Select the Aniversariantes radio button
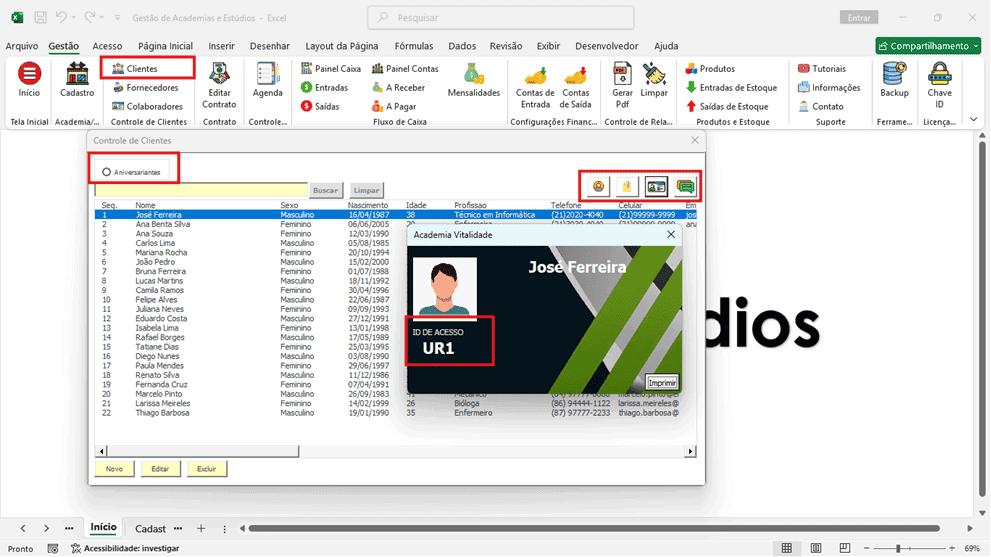This screenshot has width=991, height=557. pyautogui.click(x=106, y=172)
